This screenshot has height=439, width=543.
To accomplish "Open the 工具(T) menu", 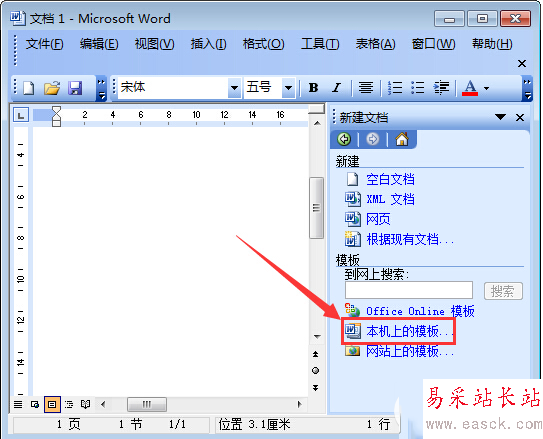I will pyautogui.click(x=320, y=44).
